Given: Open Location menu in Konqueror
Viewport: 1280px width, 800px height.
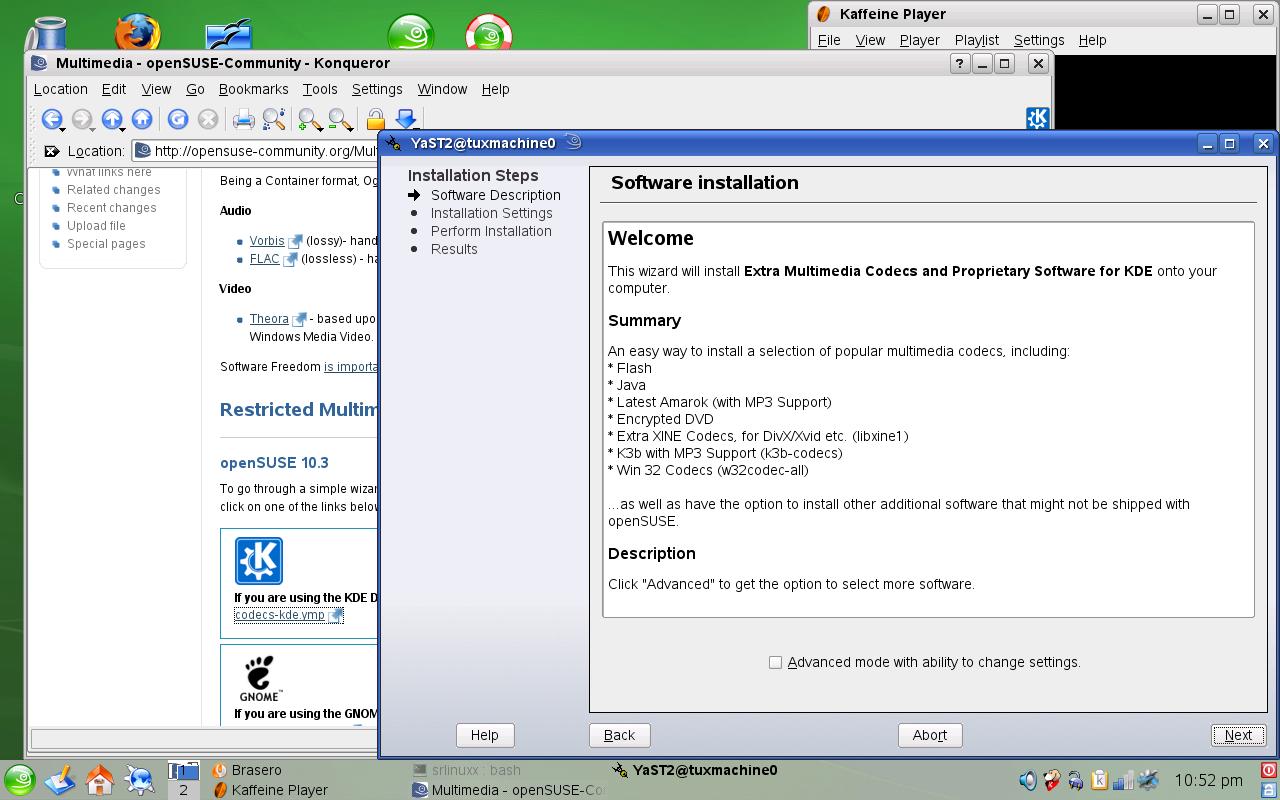Looking at the screenshot, I should 61,89.
